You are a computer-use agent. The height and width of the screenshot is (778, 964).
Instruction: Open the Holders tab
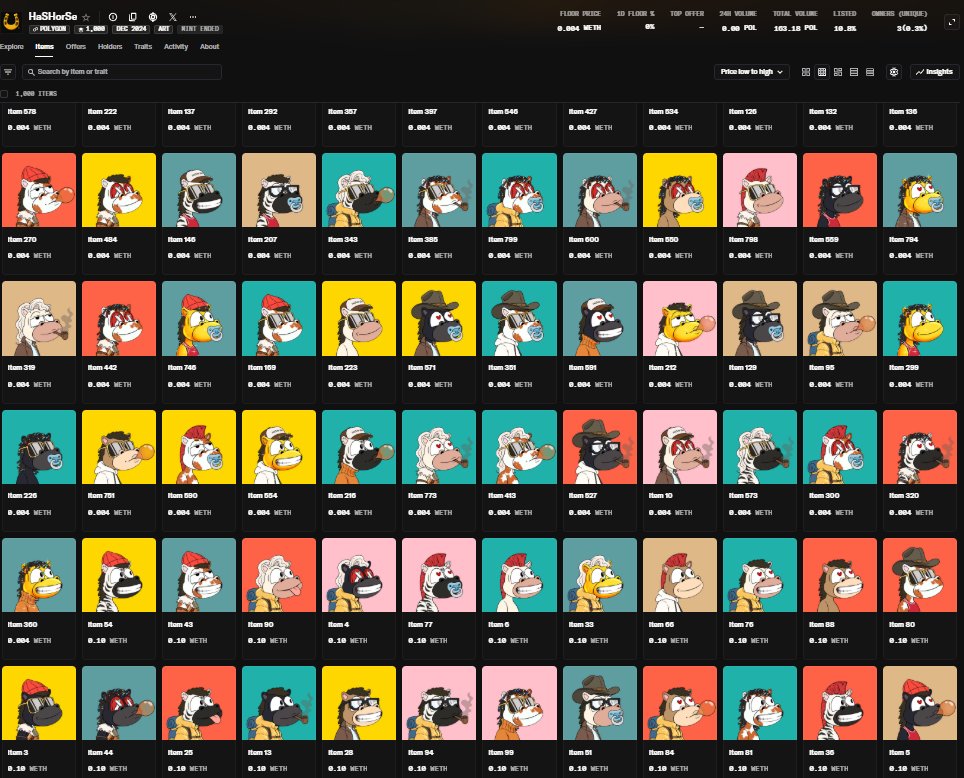tap(110, 47)
